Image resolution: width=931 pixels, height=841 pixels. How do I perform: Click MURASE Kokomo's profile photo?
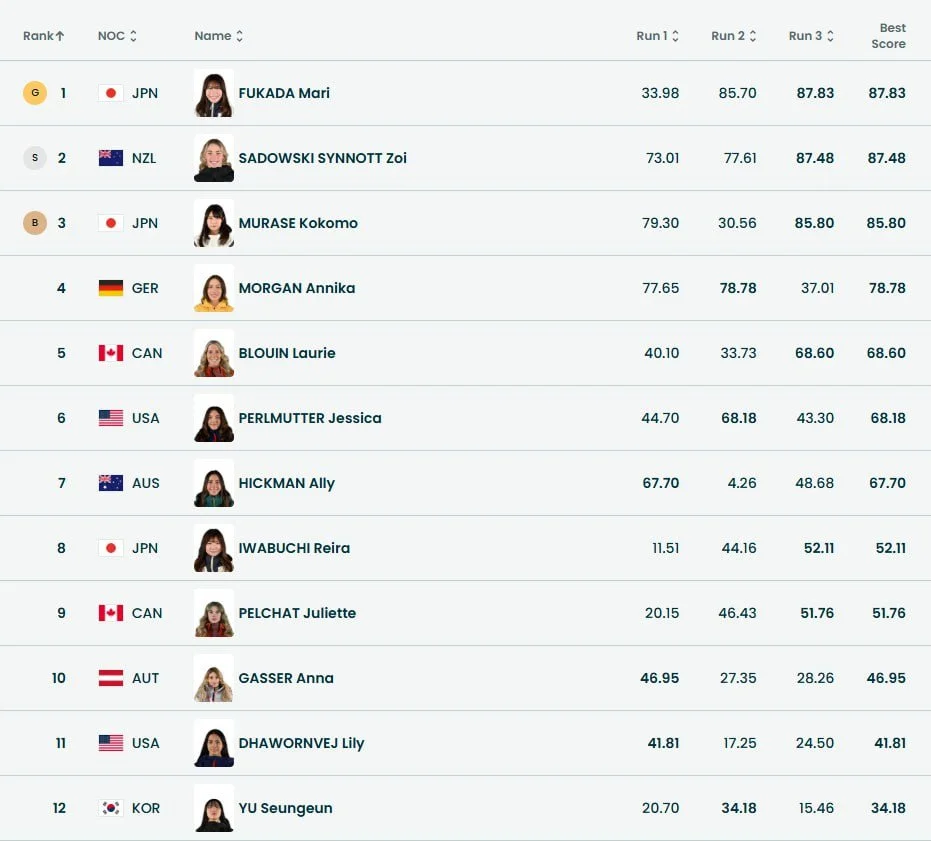click(x=214, y=223)
